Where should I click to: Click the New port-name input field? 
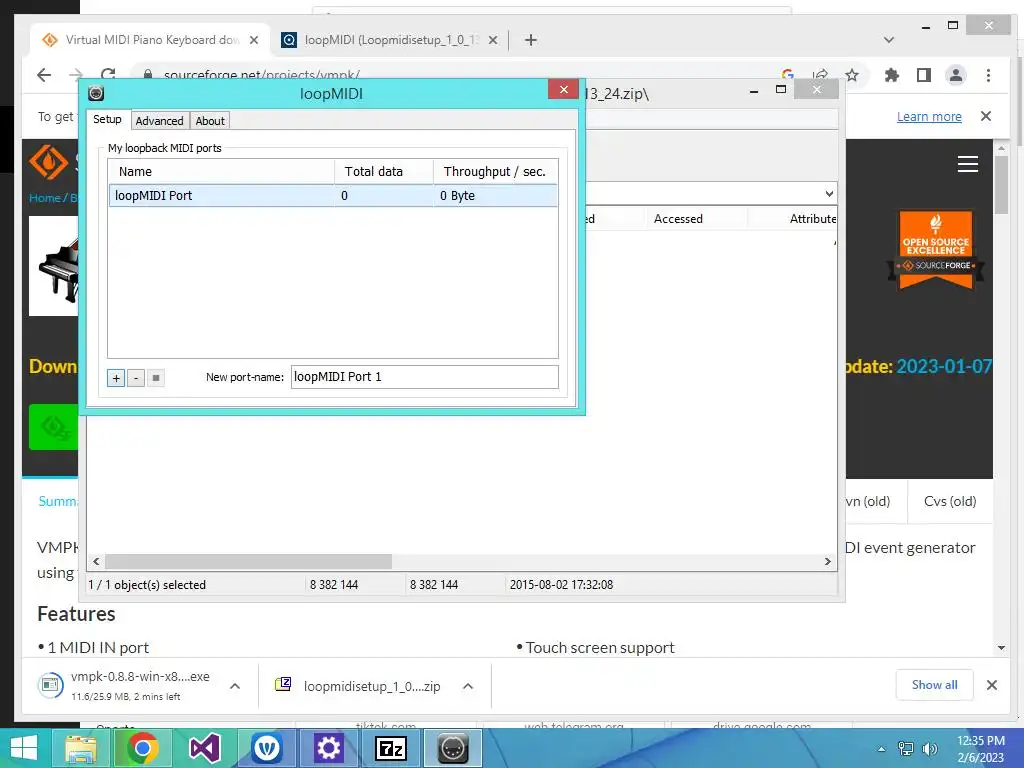424,377
